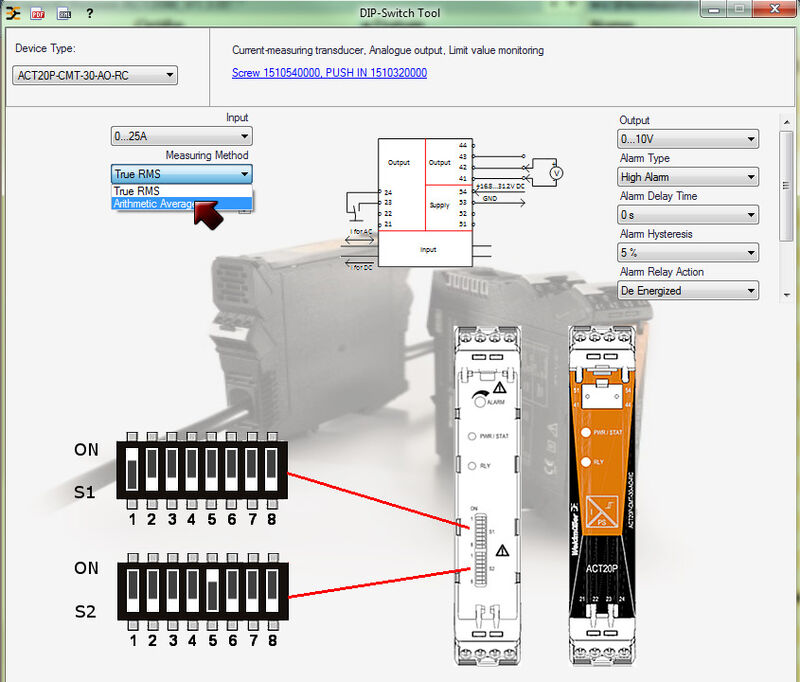
Task: Choose True RMS in the dropdown list
Action: point(137,191)
